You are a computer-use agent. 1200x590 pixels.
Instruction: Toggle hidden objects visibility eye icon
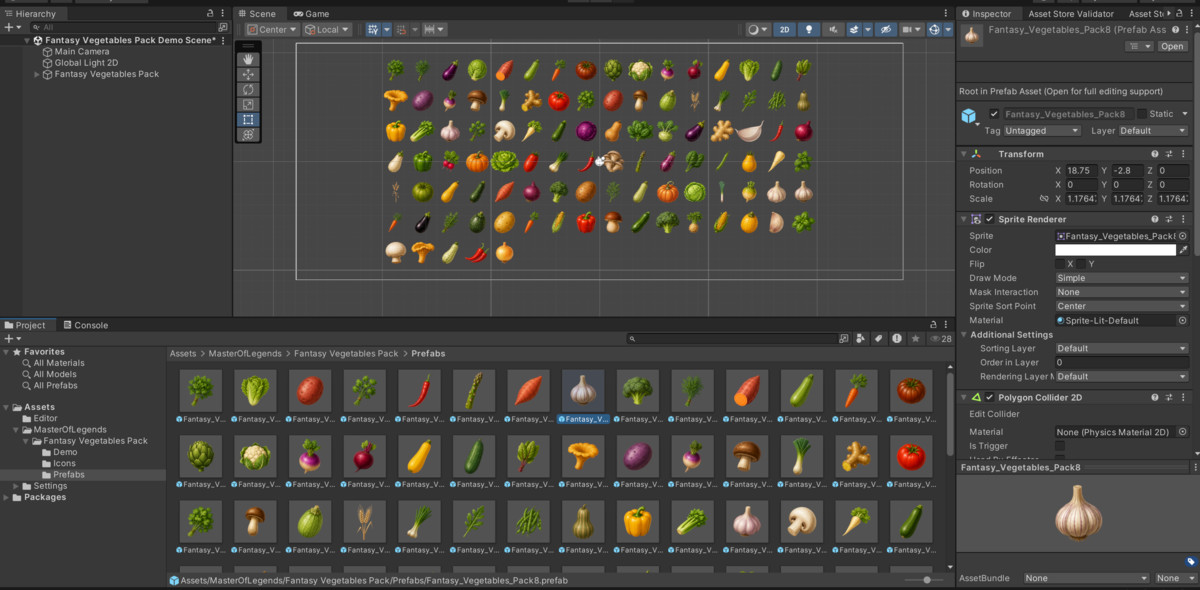[x=886, y=30]
